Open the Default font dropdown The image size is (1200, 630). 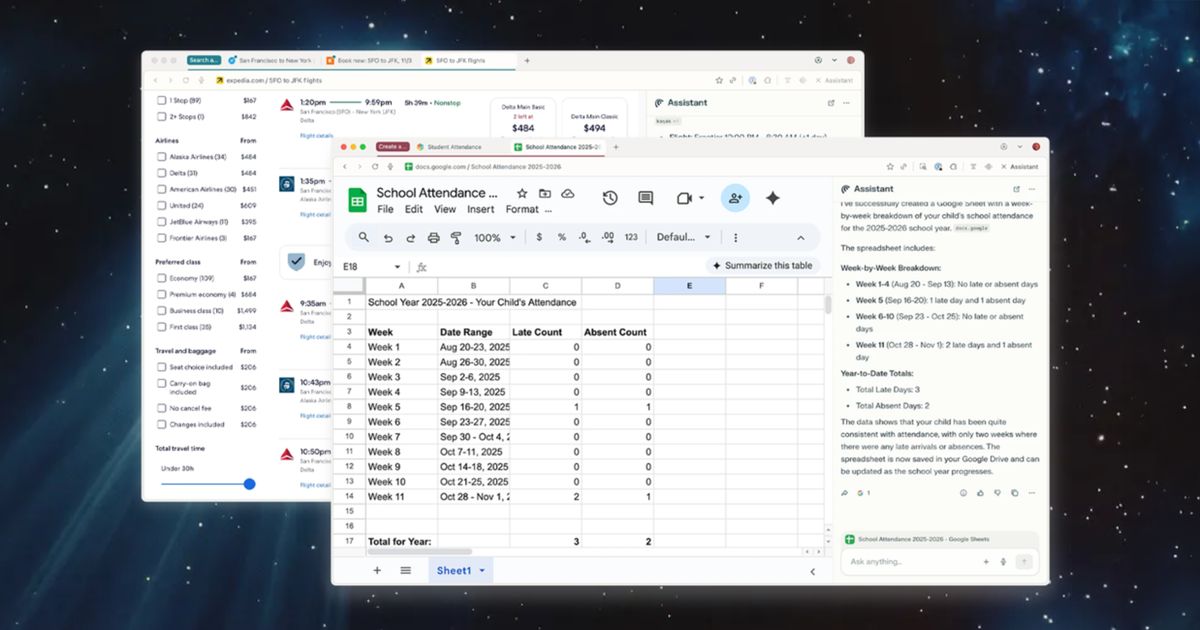click(684, 238)
